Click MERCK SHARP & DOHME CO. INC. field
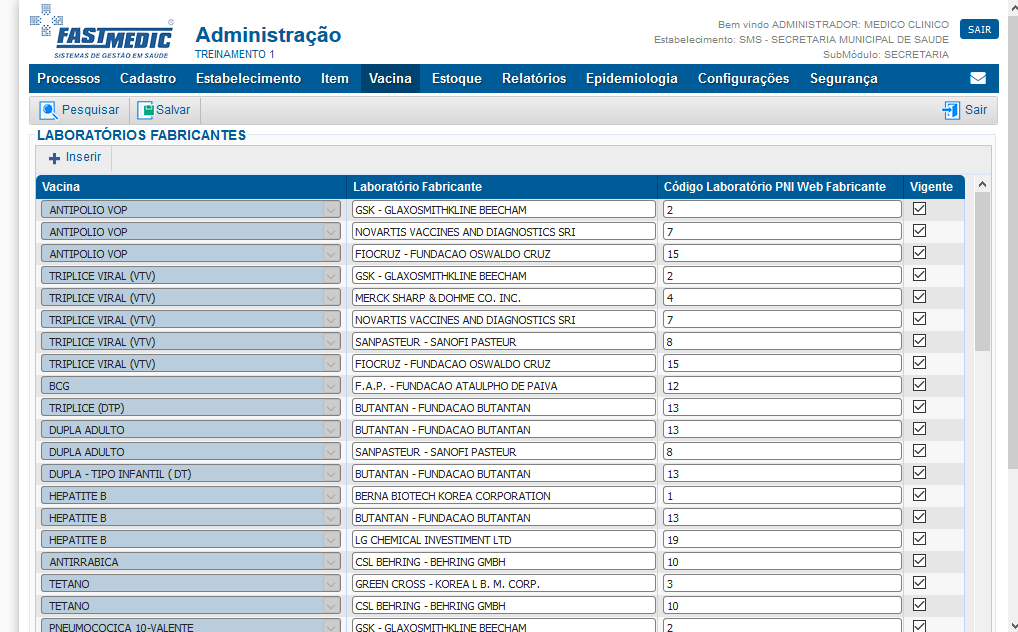1018x632 pixels. (504, 297)
